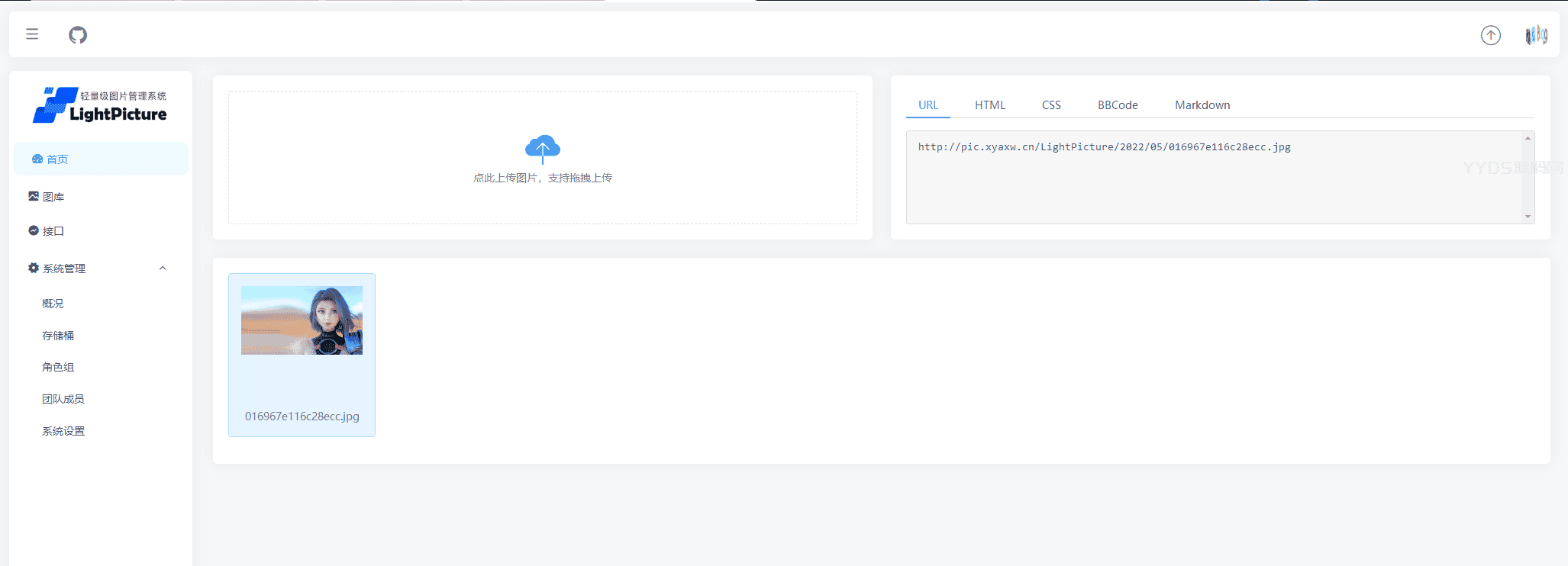Click filename 016967e116c28ecc.jpg label
Image resolution: width=1568 pixels, height=566 pixels.
[x=302, y=416]
